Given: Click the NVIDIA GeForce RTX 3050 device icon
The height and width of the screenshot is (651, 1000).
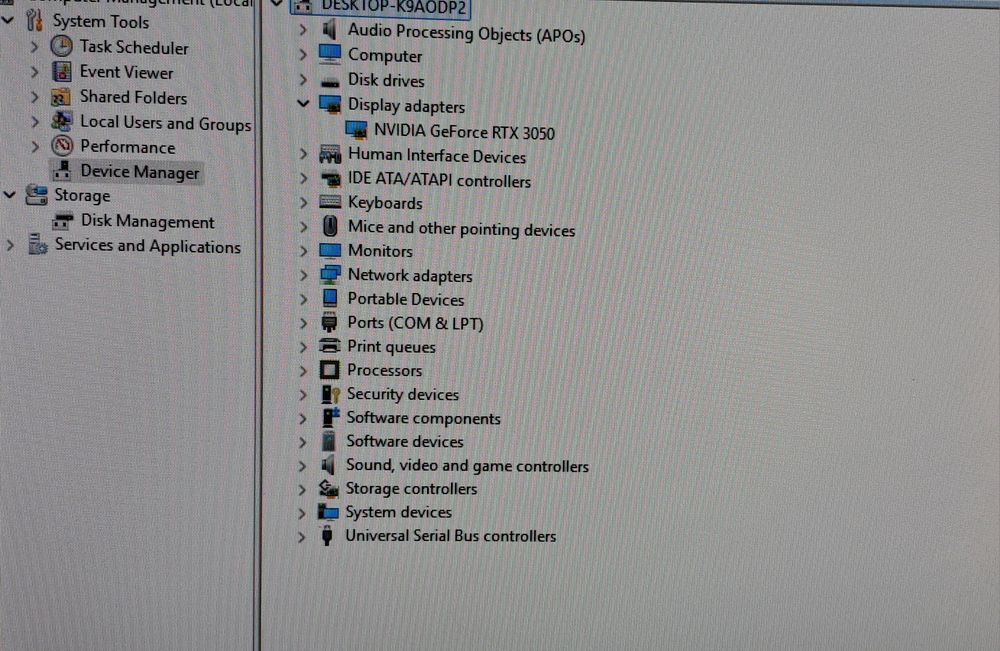Looking at the screenshot, I should point(357,130).
